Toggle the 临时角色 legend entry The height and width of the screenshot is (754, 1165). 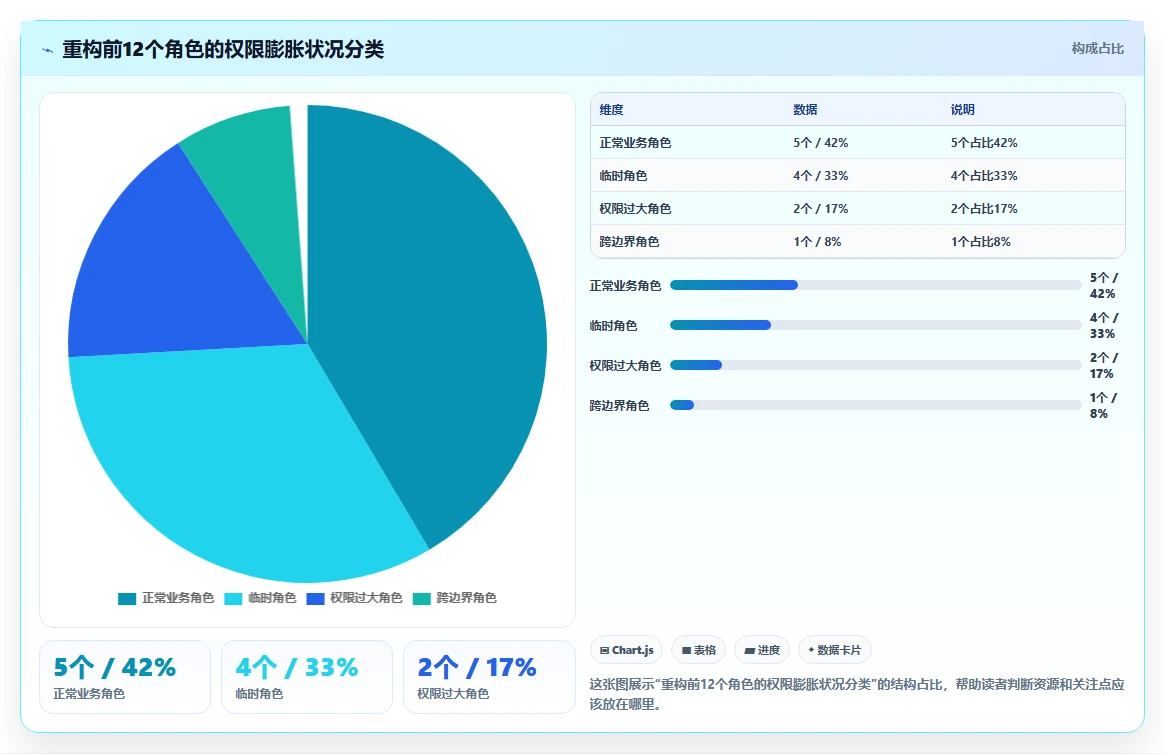coord(260,598)
